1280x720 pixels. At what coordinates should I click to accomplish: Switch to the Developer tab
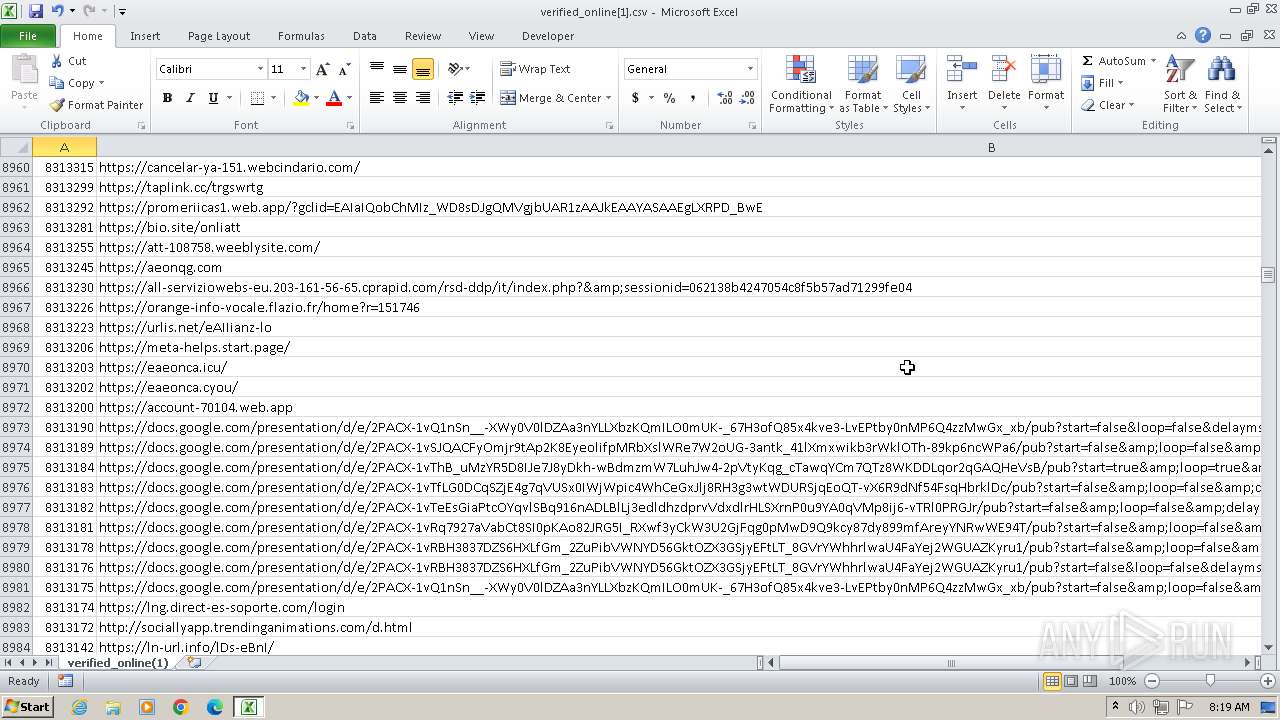click(548, 36)
